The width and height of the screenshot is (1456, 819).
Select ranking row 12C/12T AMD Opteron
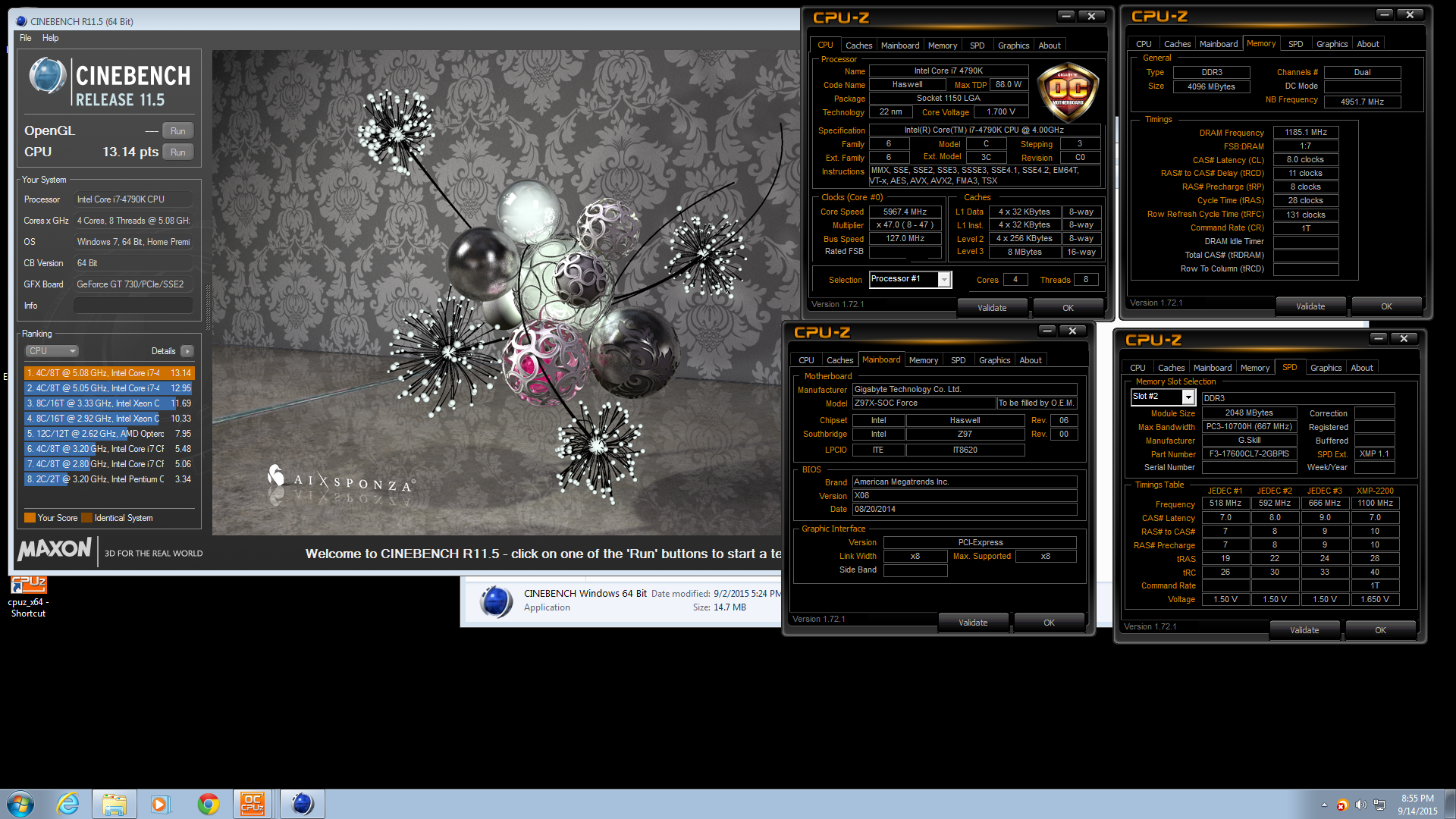click(109, 434)
